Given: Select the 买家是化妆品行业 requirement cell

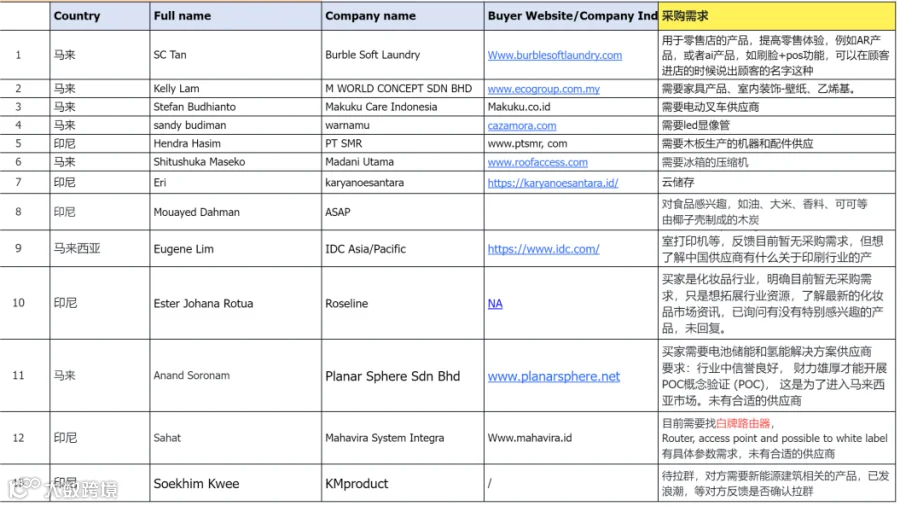Looking at the screenshot, I should tap(777, 303).
